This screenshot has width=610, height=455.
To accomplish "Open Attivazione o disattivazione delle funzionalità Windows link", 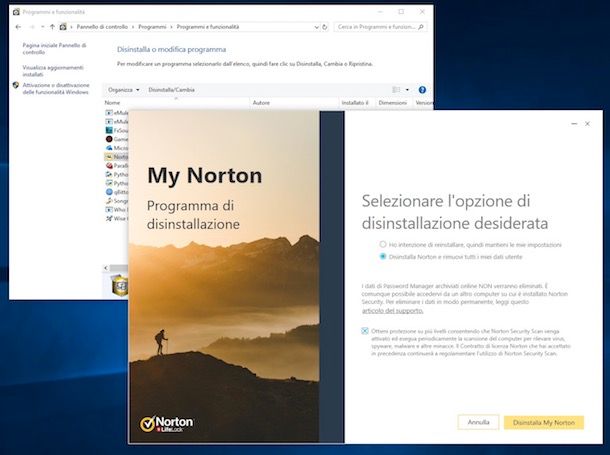I will (56, 89).
